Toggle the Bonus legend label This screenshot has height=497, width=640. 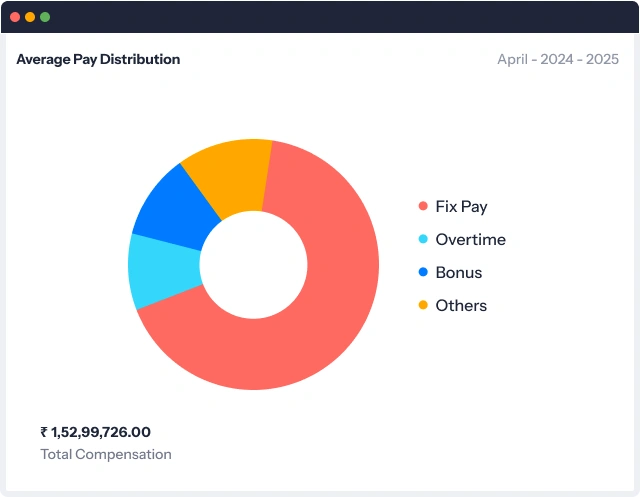click(459, 273)
